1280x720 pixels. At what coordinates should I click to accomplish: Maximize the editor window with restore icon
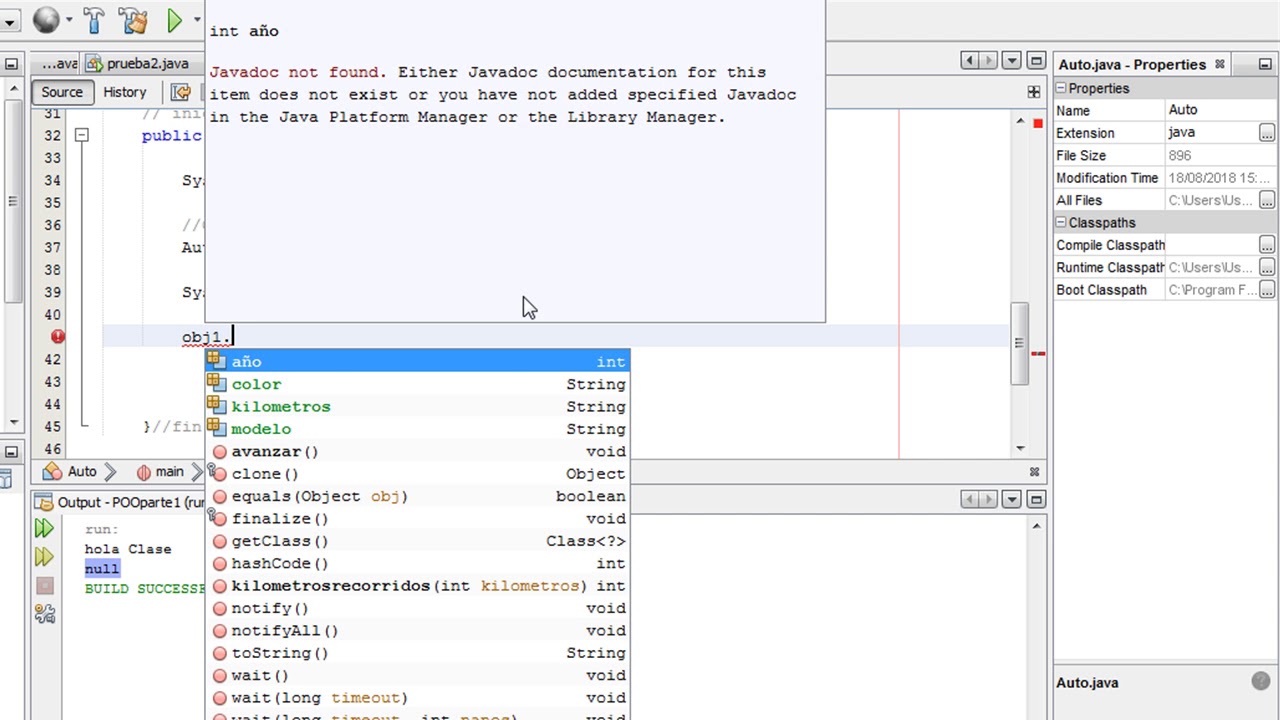click(x=1036, y=61)
